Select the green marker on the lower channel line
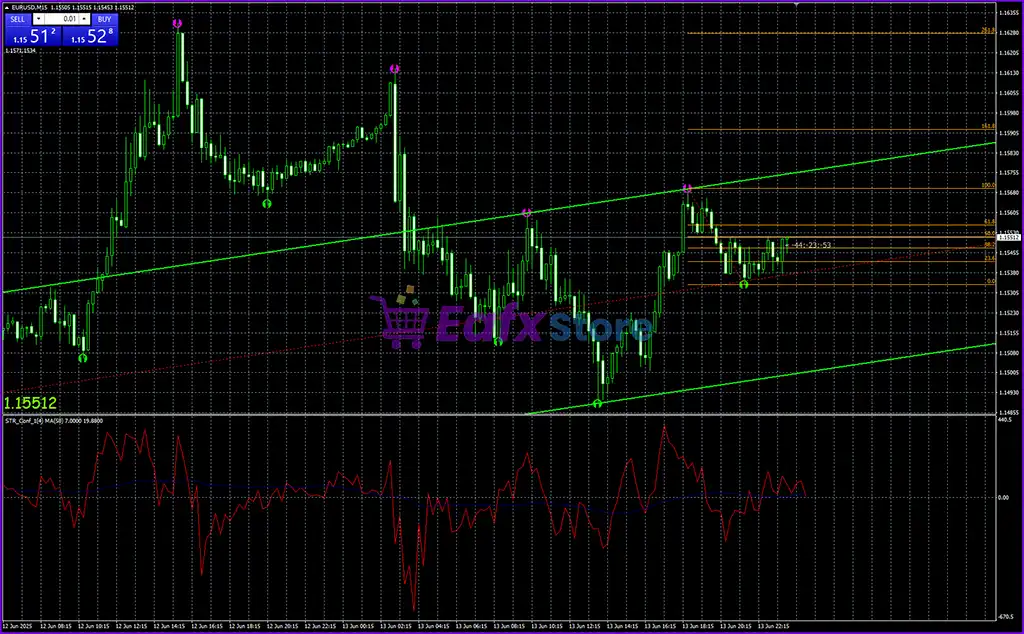The image size is (1024, 634). click(597, 404)
